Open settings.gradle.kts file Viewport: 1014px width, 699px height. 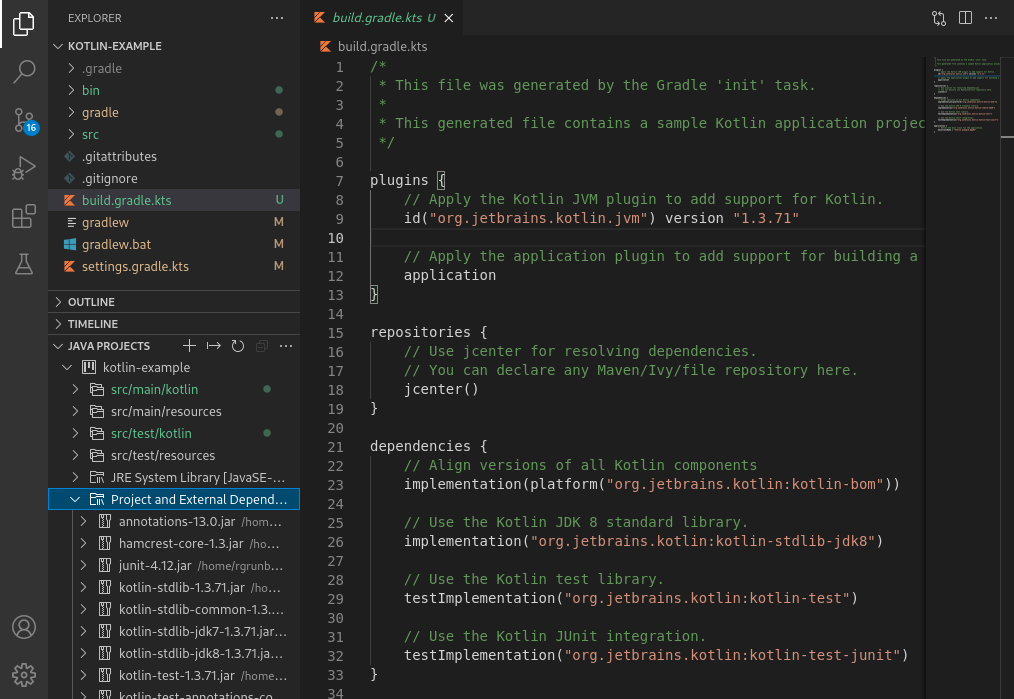click(135, 266)
